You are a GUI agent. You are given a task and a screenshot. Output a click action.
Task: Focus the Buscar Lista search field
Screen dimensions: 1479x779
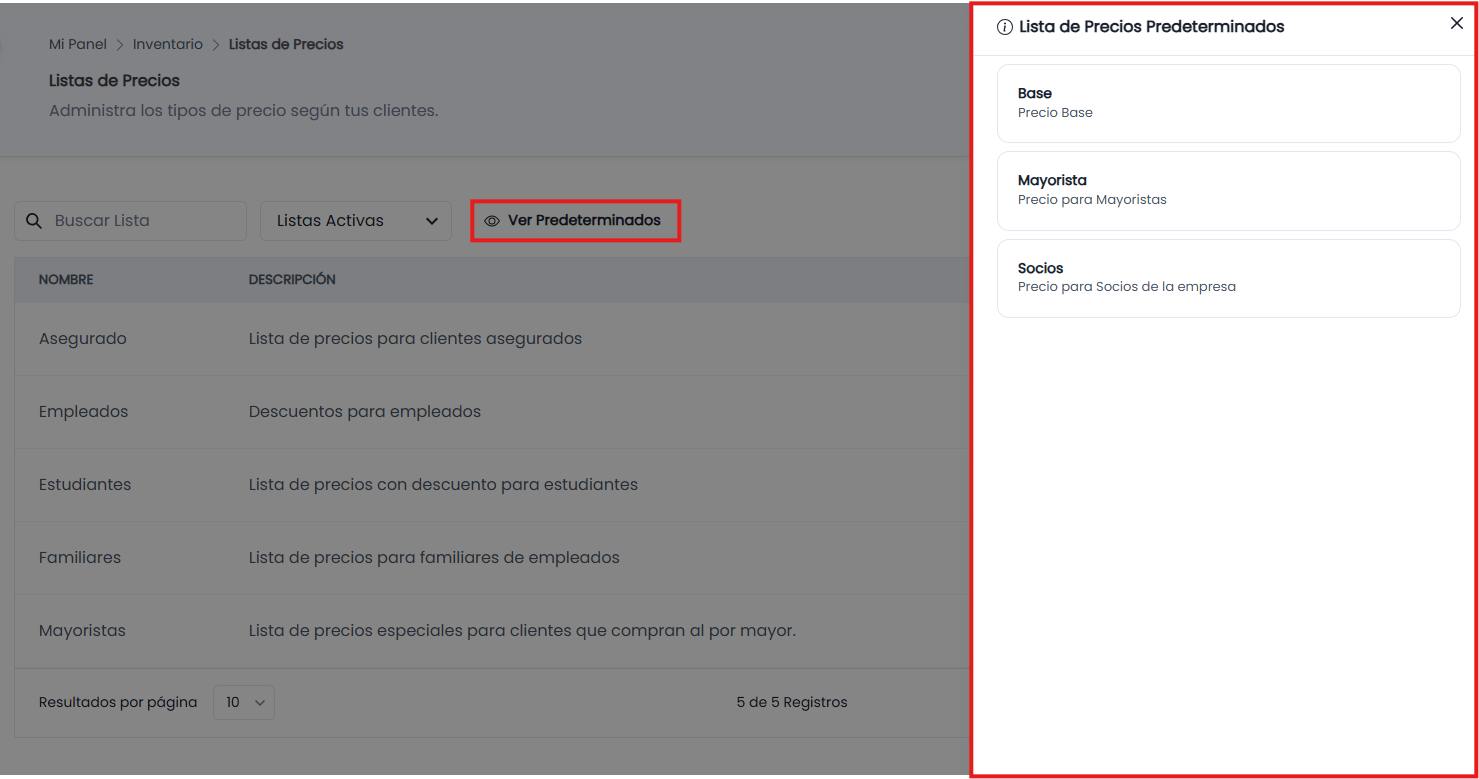[x=131, y=221]
